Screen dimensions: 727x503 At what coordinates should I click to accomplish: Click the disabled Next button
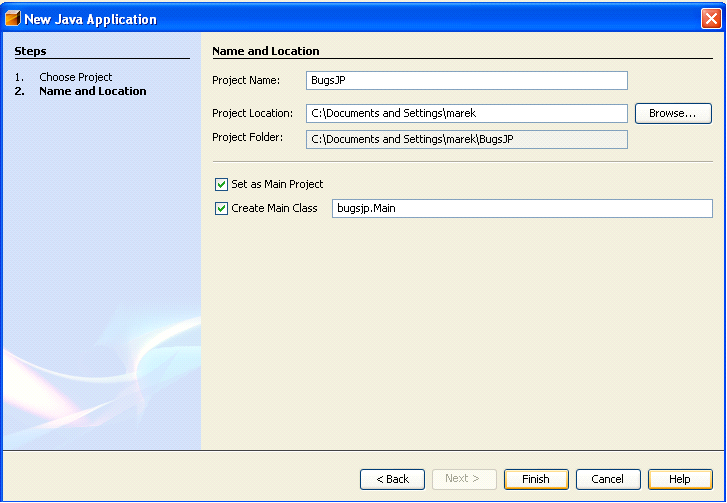pyautogui.click(x=464, y=479)
